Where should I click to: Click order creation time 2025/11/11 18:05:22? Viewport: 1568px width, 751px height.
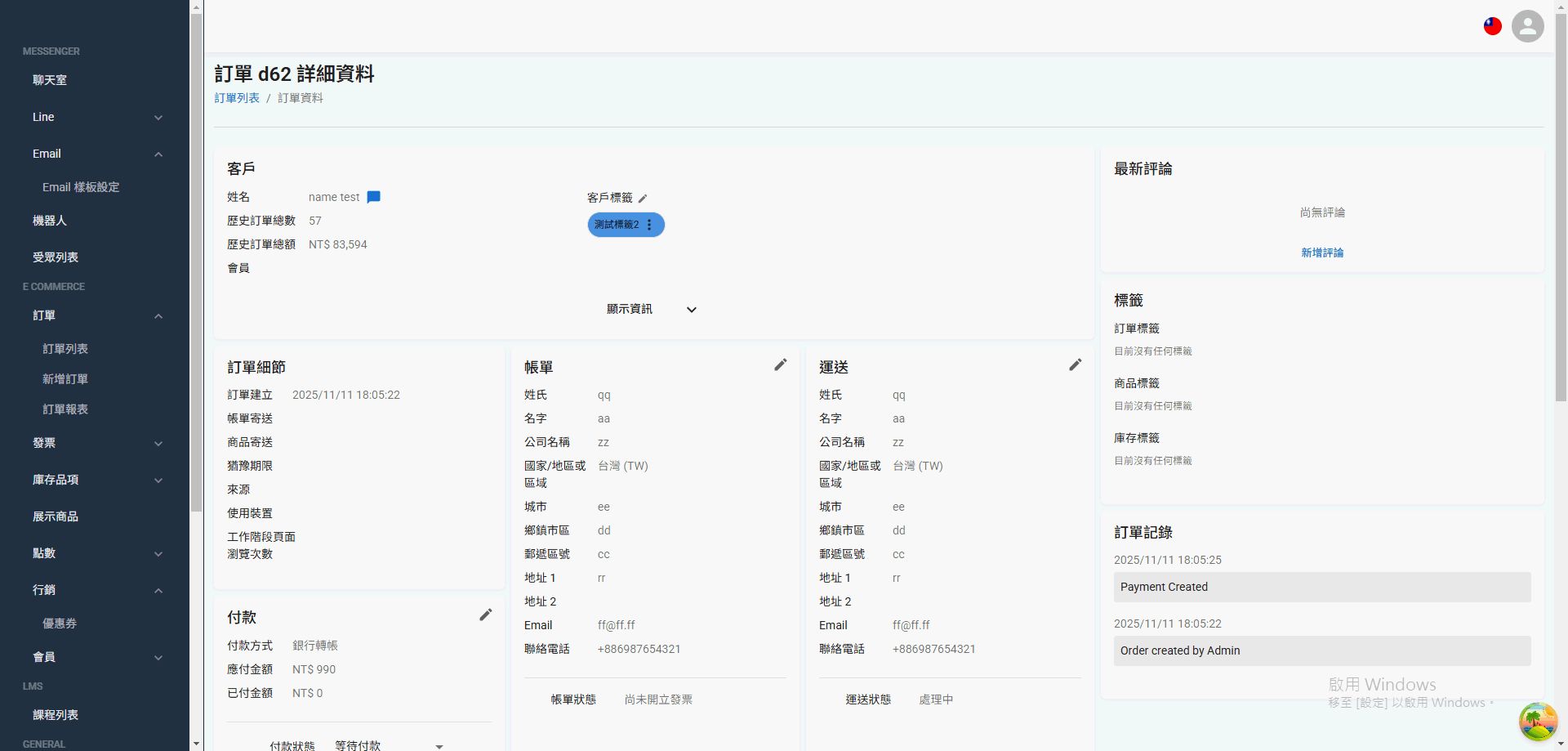pyautogui.click(x=346, y=395)
